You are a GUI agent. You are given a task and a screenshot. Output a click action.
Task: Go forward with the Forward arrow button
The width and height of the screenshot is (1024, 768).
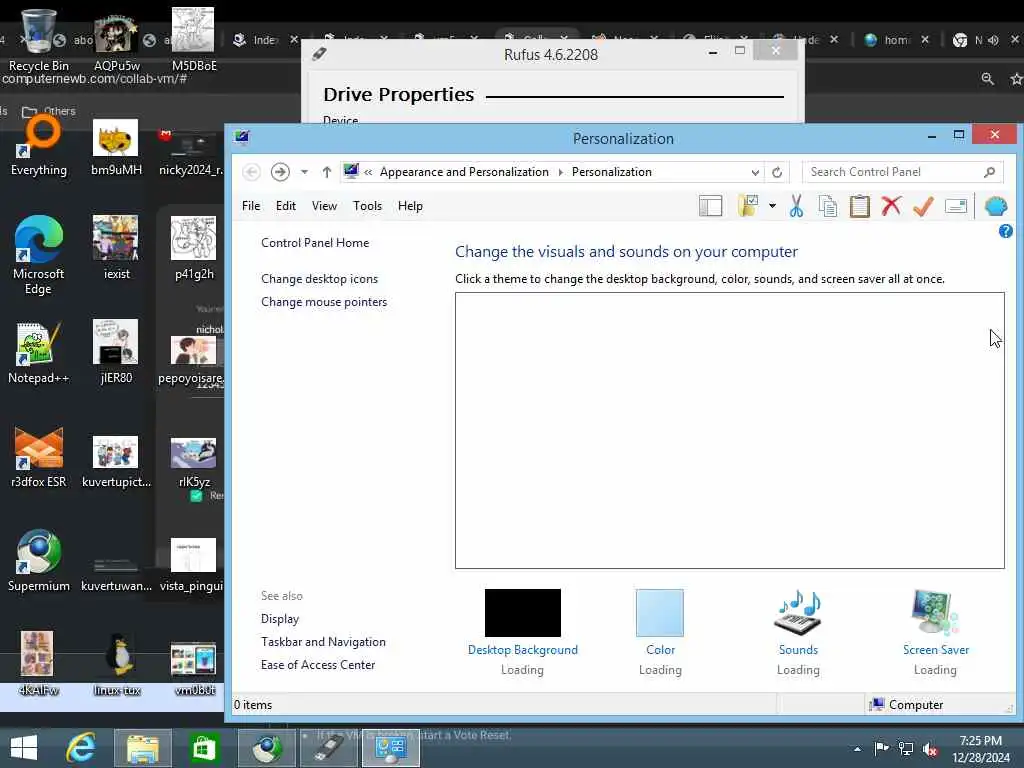(280, 172)
